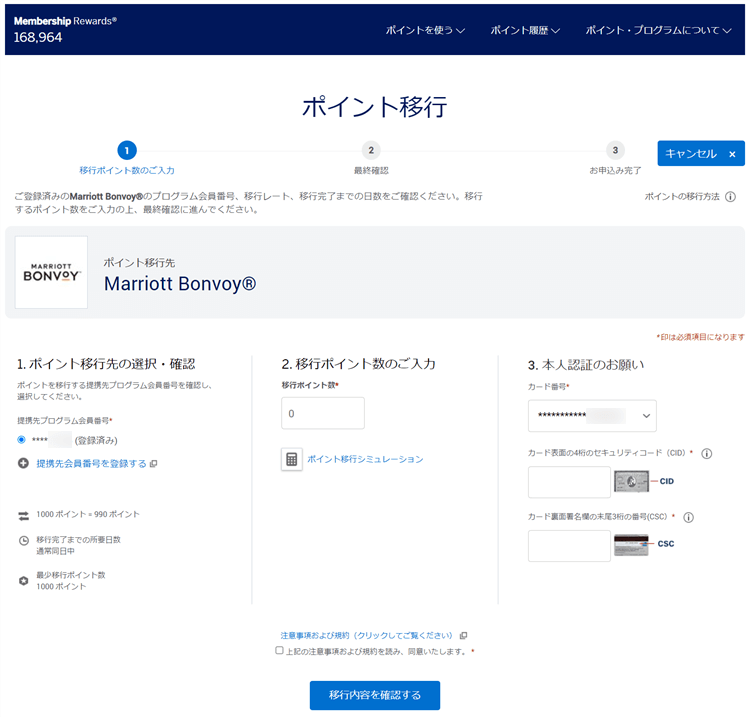The width and height of the screenshot is (750, 717).
Task: Click the plus icon to register member number
Action: [x=23, y=463]
